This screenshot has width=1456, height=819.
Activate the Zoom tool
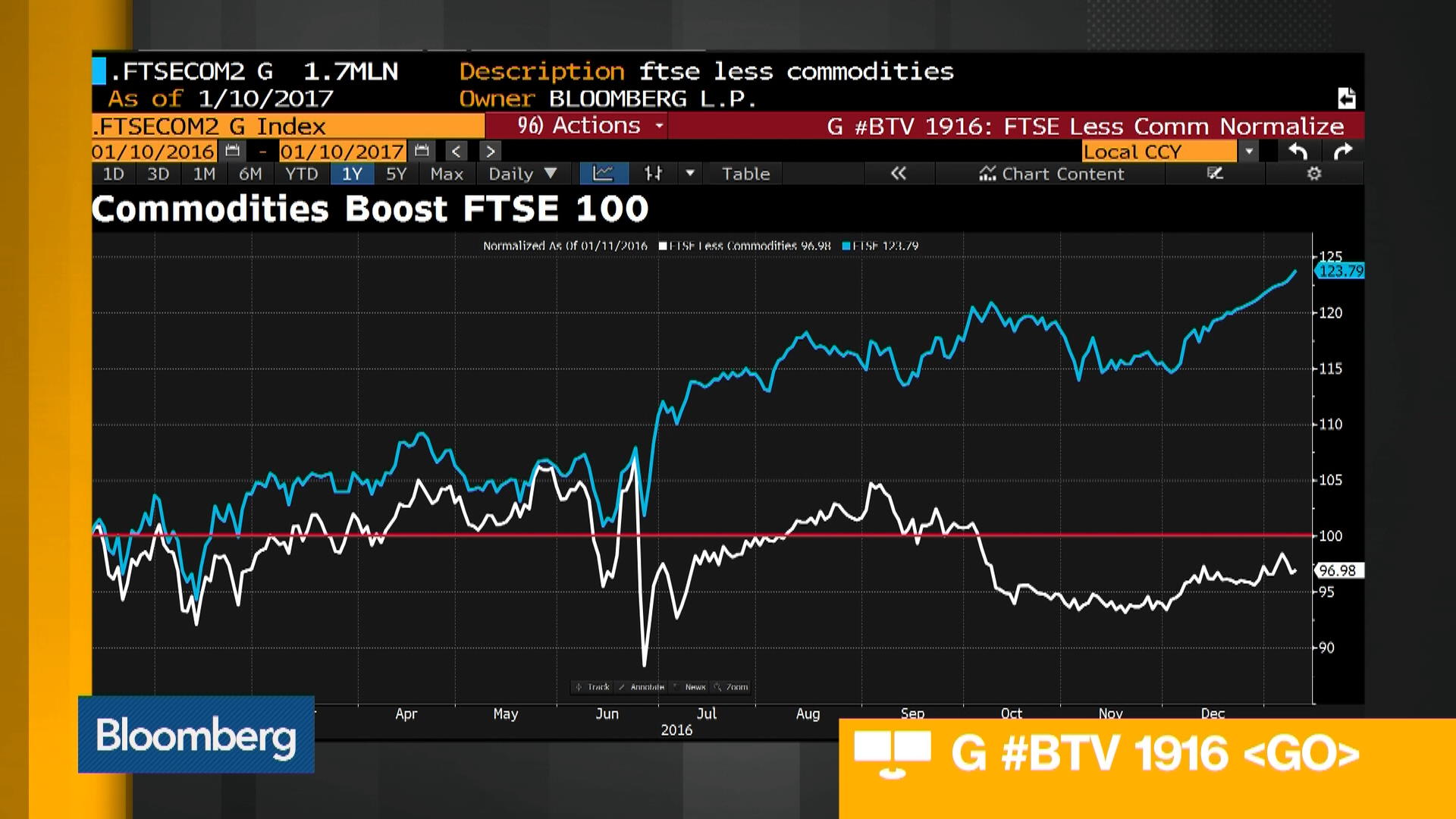[x=731, y=687]
